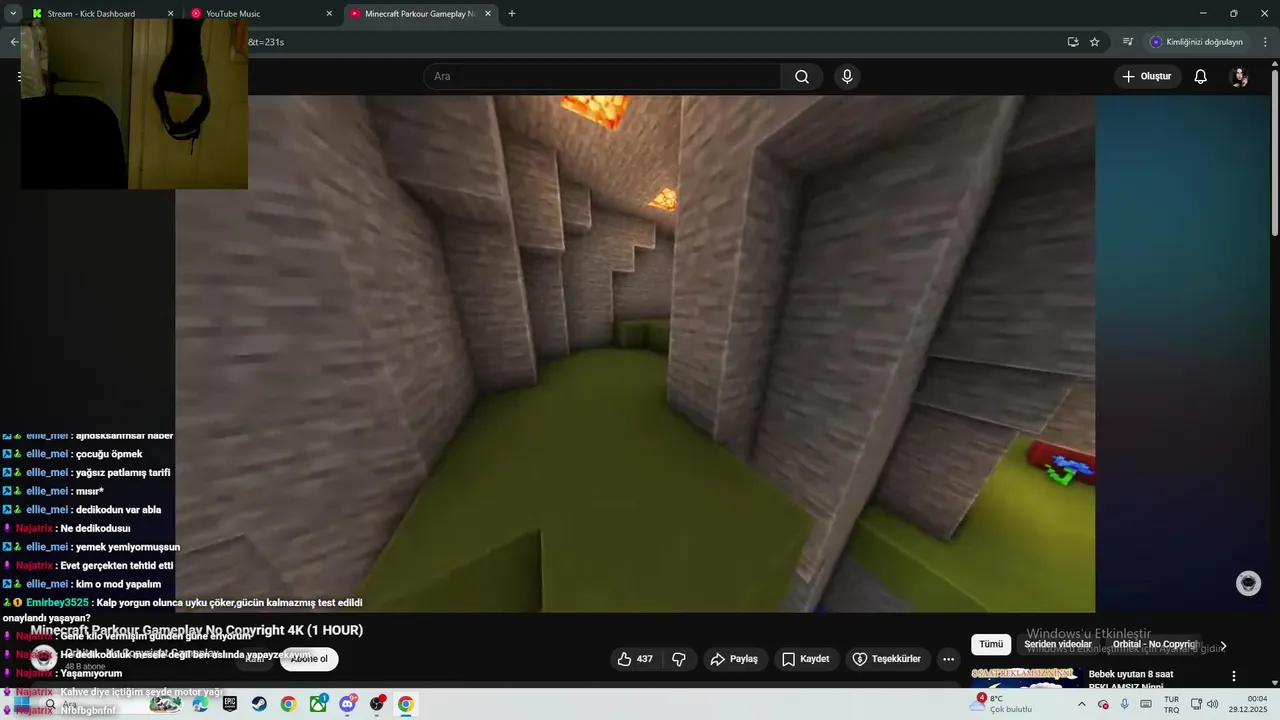Open Bebek uyutan 8 saat video thumbnail
The height and width of the screenshot is (720, 1280).
coord(1025,679)
